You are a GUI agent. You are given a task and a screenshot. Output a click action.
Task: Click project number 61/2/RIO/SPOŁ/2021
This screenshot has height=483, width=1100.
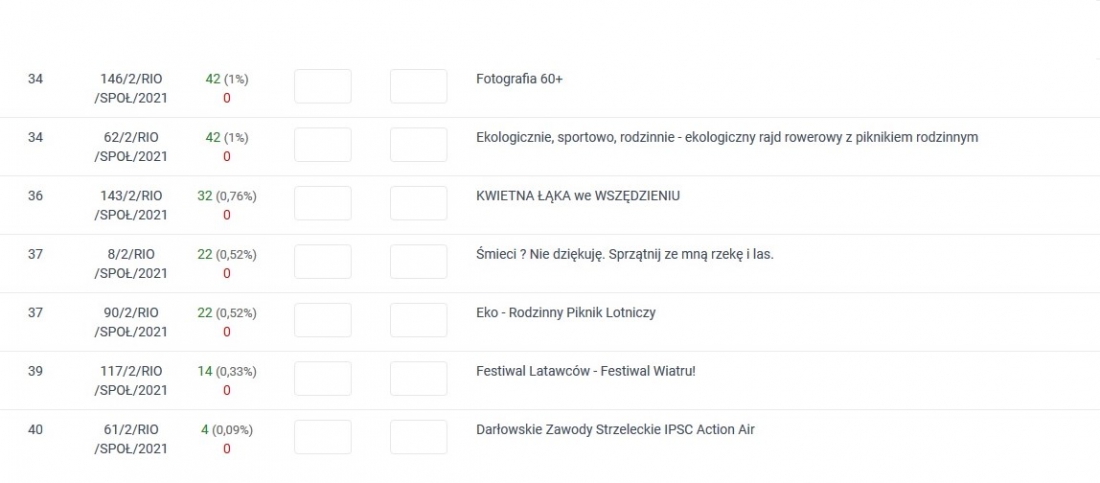(131, 439)
